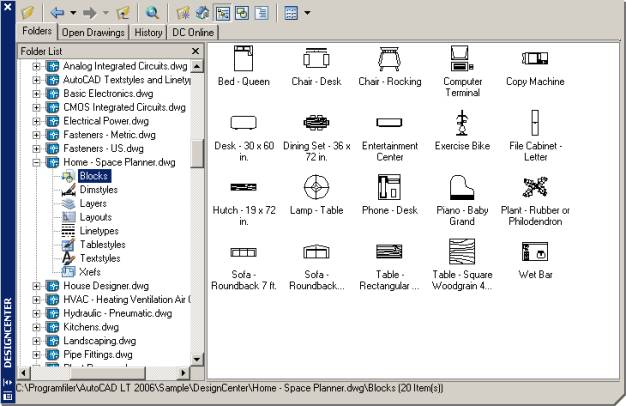626x406 pixels.
Task: Select the Blocks tree item
Action: click(94, 176)
